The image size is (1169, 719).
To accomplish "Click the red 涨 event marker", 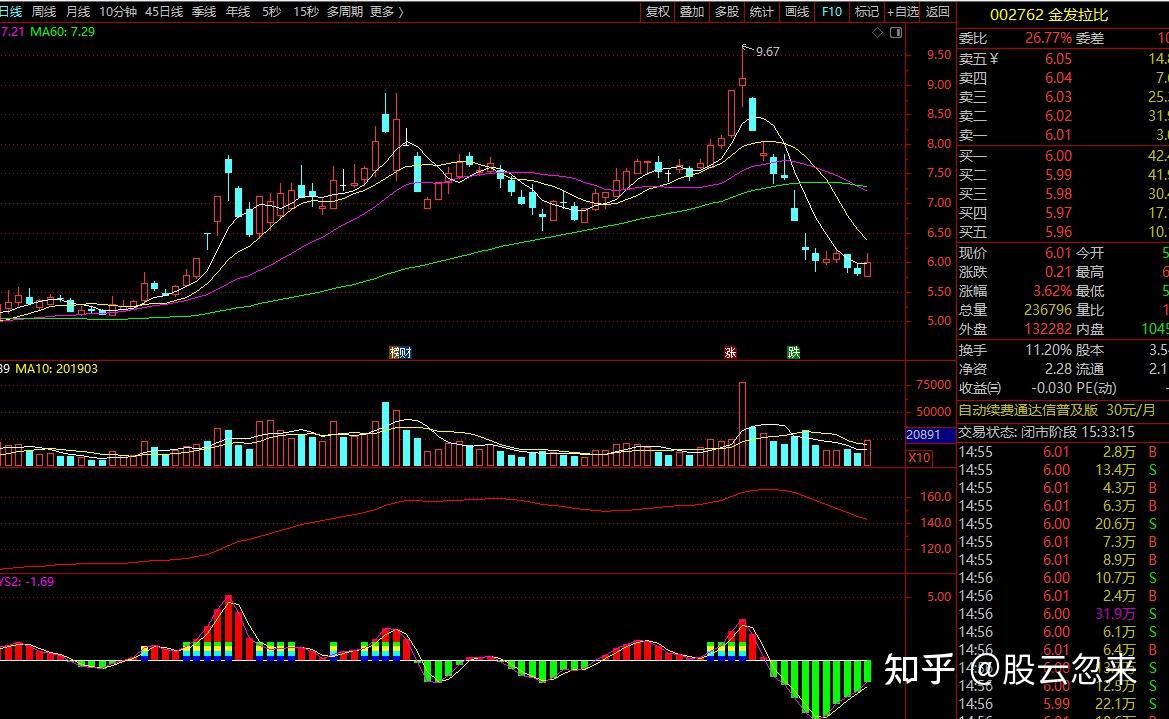I will tap(731, 352).
